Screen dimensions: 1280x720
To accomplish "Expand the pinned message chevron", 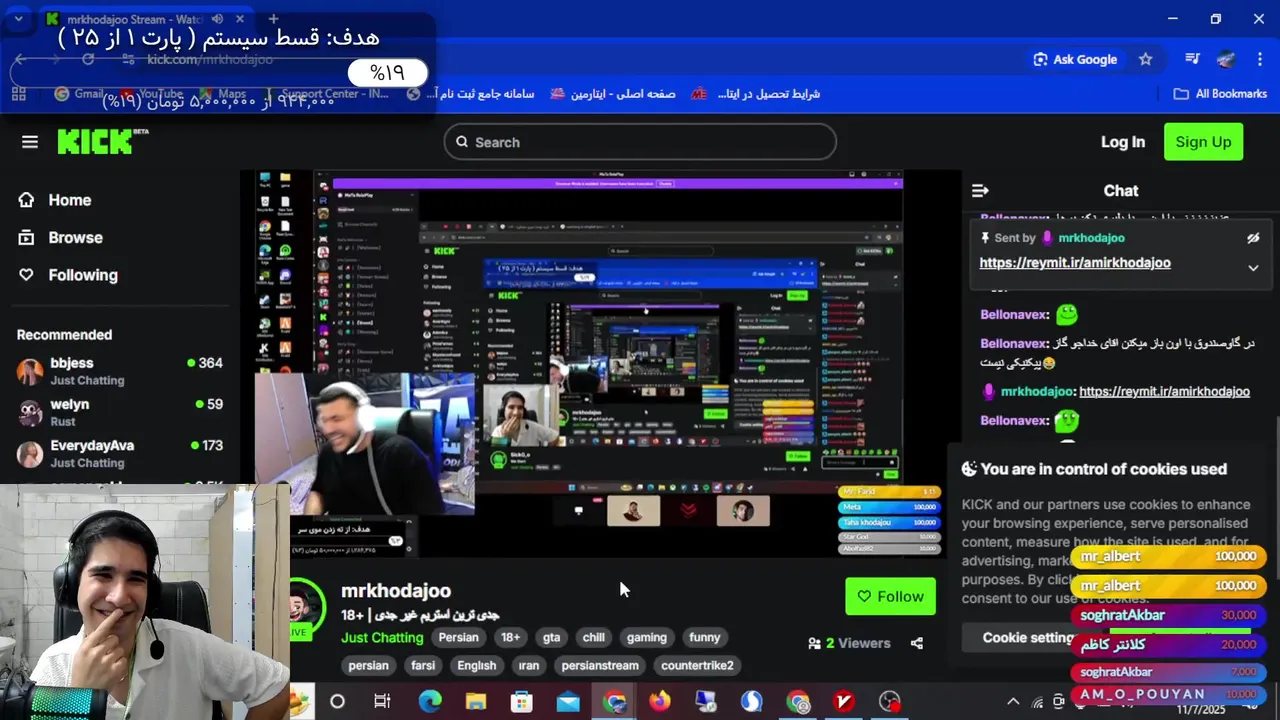I will click(x=1253, y=268).
